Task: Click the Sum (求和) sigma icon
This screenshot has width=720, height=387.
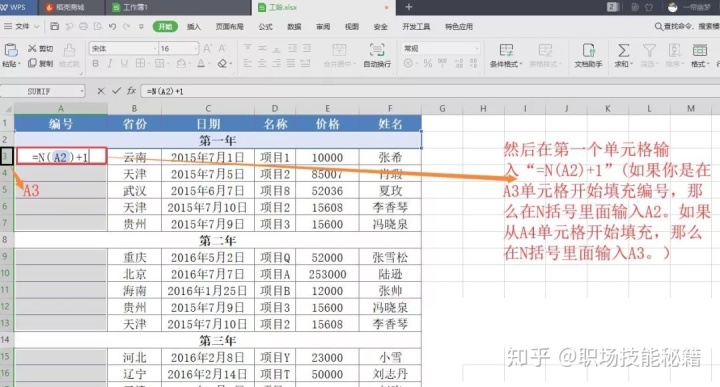Action: coord(623,50)
